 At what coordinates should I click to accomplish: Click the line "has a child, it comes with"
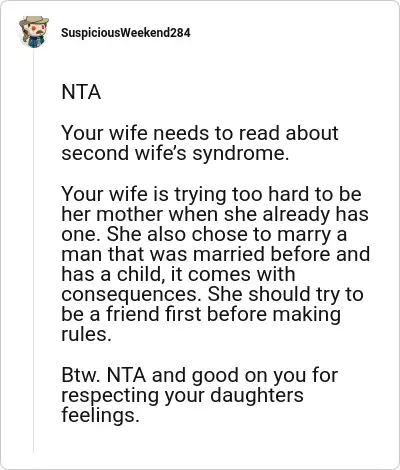pos(178,274)
